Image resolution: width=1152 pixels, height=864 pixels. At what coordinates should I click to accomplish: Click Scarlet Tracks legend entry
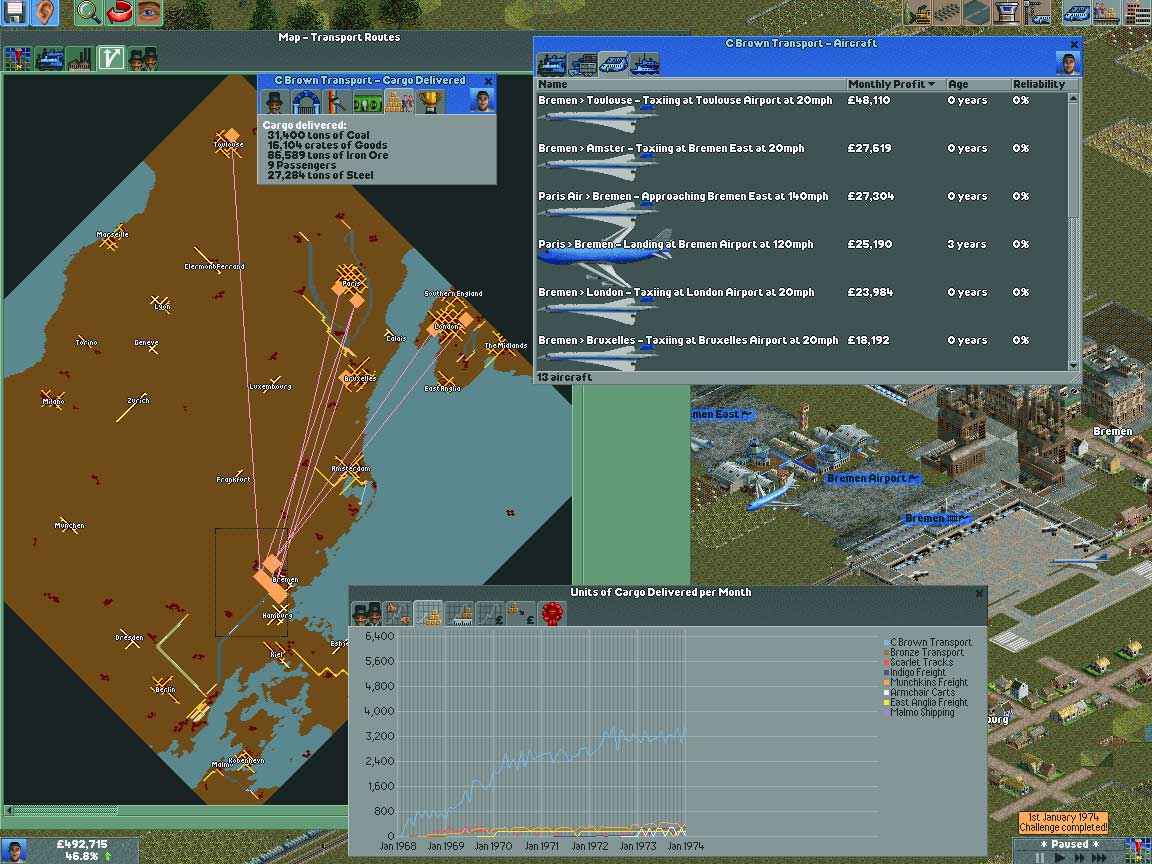click(918, 663)
